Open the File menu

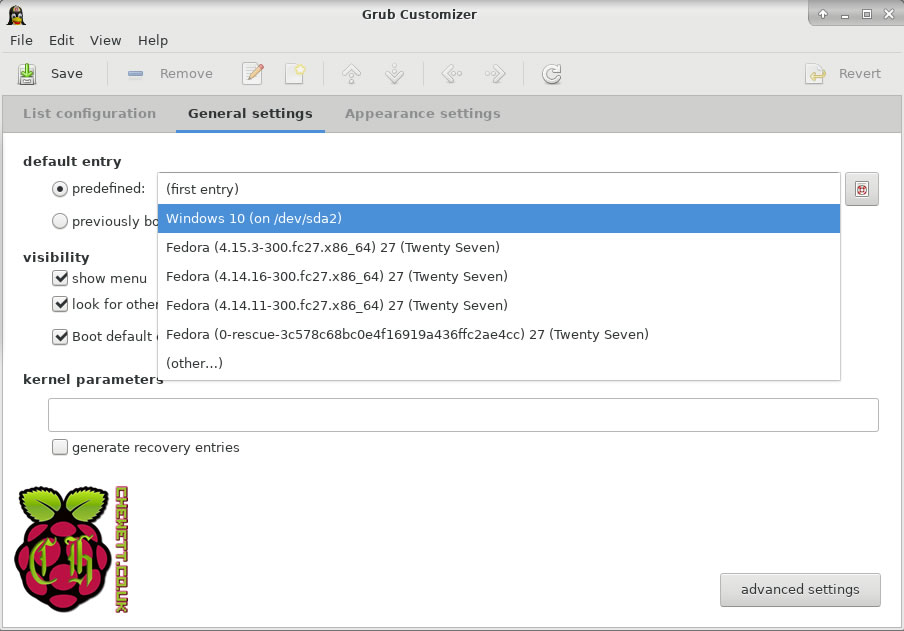[x=21, y=40]
